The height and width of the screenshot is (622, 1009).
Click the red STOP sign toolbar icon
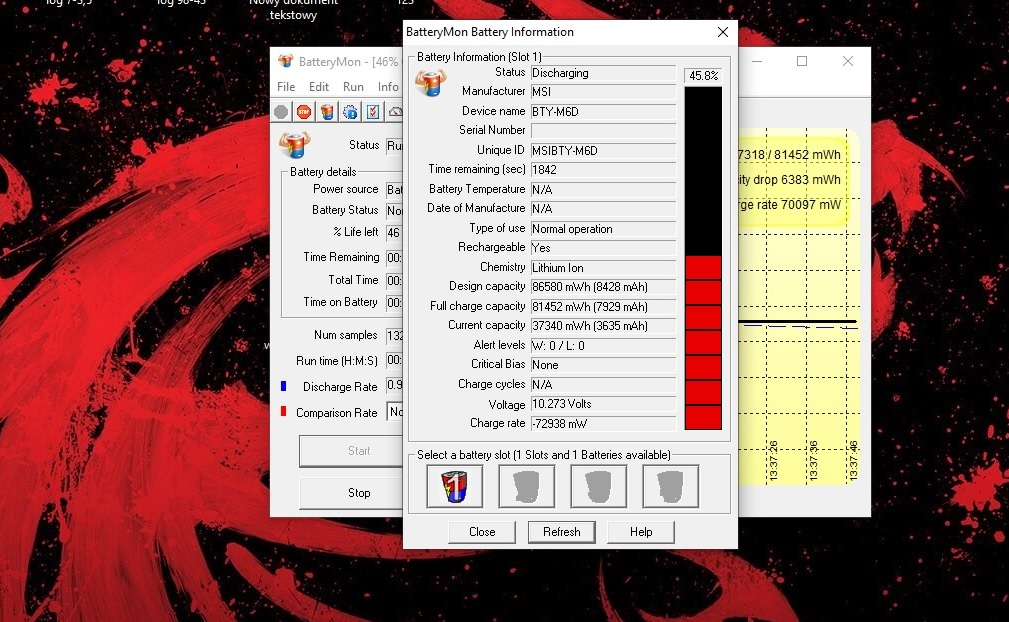(304, 112)
